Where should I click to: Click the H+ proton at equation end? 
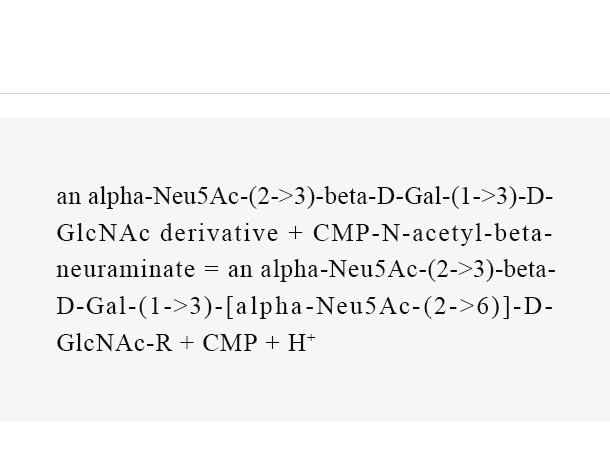tap(301, 342)
